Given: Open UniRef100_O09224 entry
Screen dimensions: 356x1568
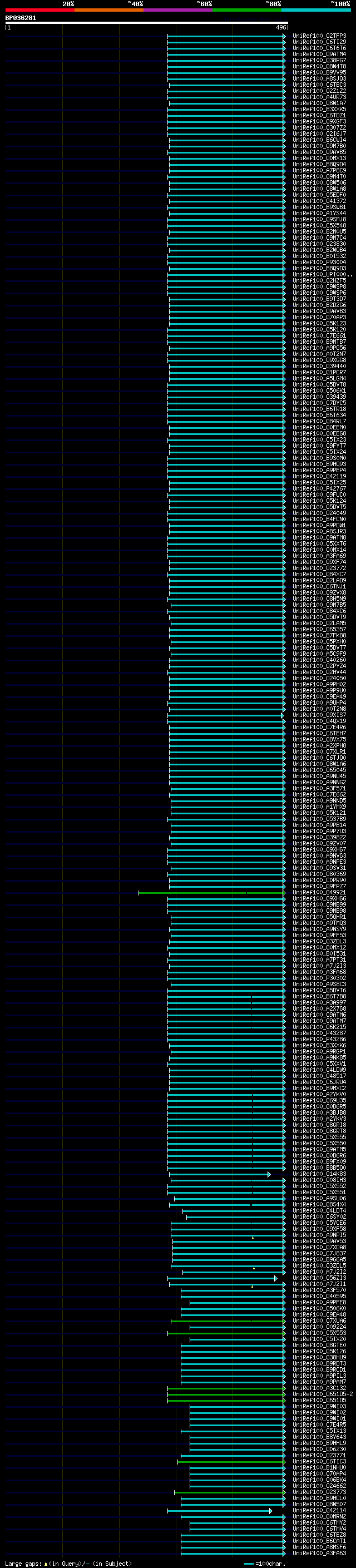Looking at the screenshot, I should pyautogui.click(x=319, y=1327).
